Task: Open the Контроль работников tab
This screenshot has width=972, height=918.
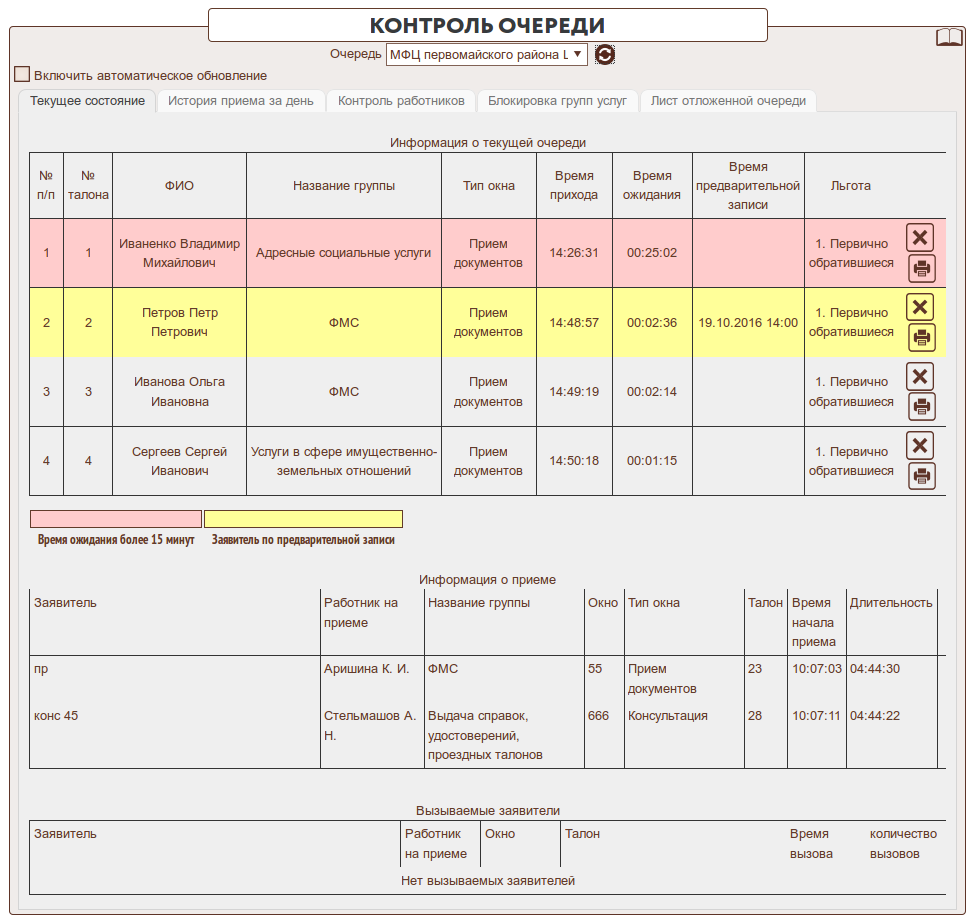Action: [401, 101]
